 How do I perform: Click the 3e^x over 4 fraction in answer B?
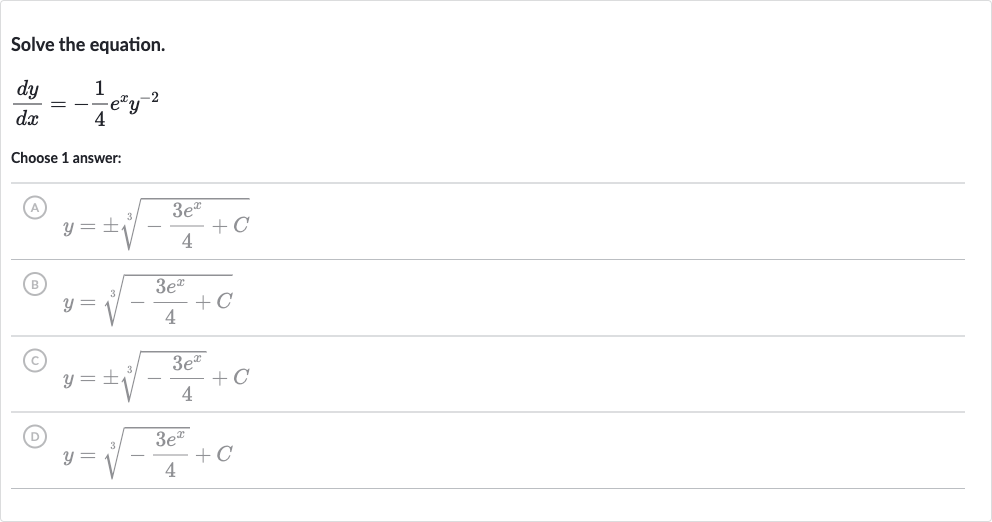[x=170, y=301]
